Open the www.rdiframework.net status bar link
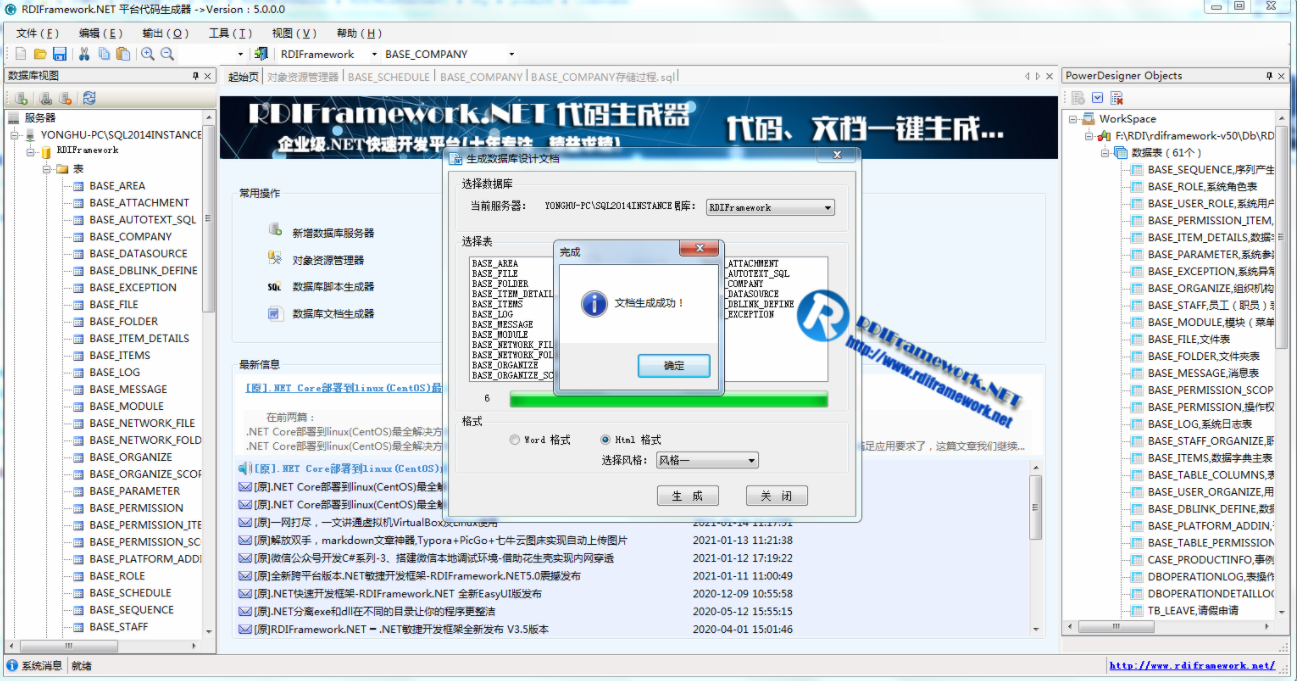The height and width of the screenshot is (681, 1297). (1192, 666)
